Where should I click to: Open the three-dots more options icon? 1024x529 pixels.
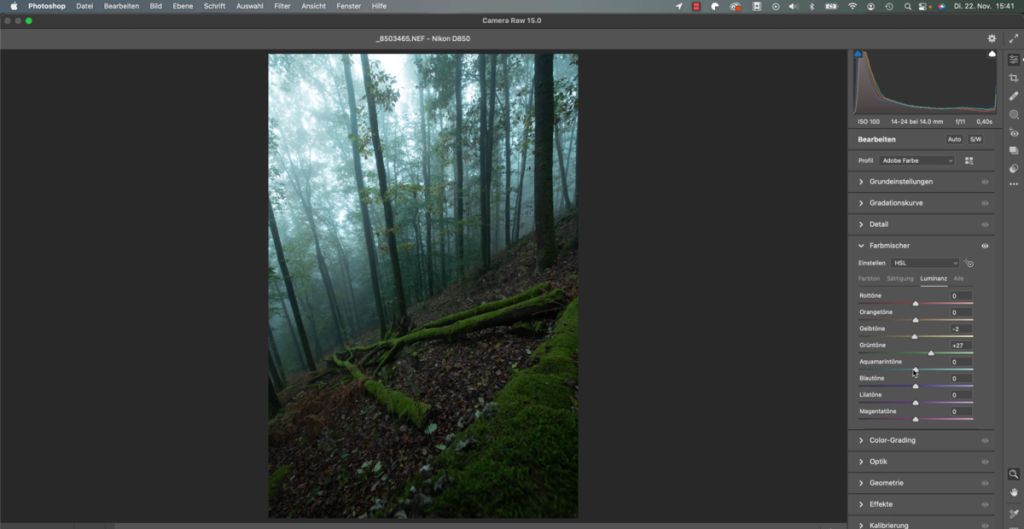click(1014, 184)
